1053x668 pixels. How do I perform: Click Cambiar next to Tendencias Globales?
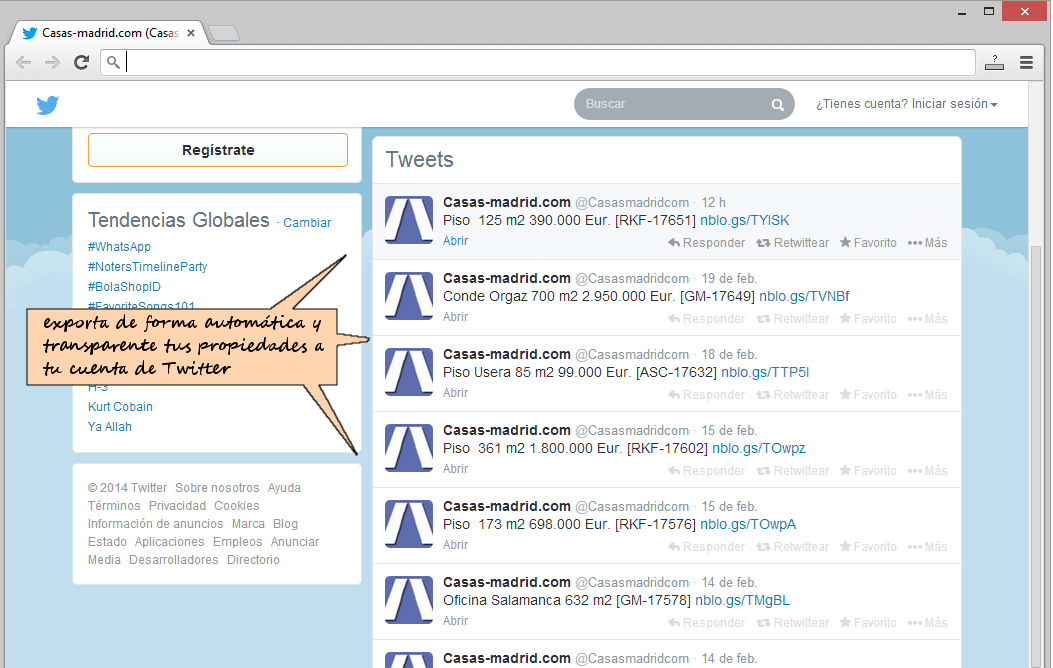307,223
